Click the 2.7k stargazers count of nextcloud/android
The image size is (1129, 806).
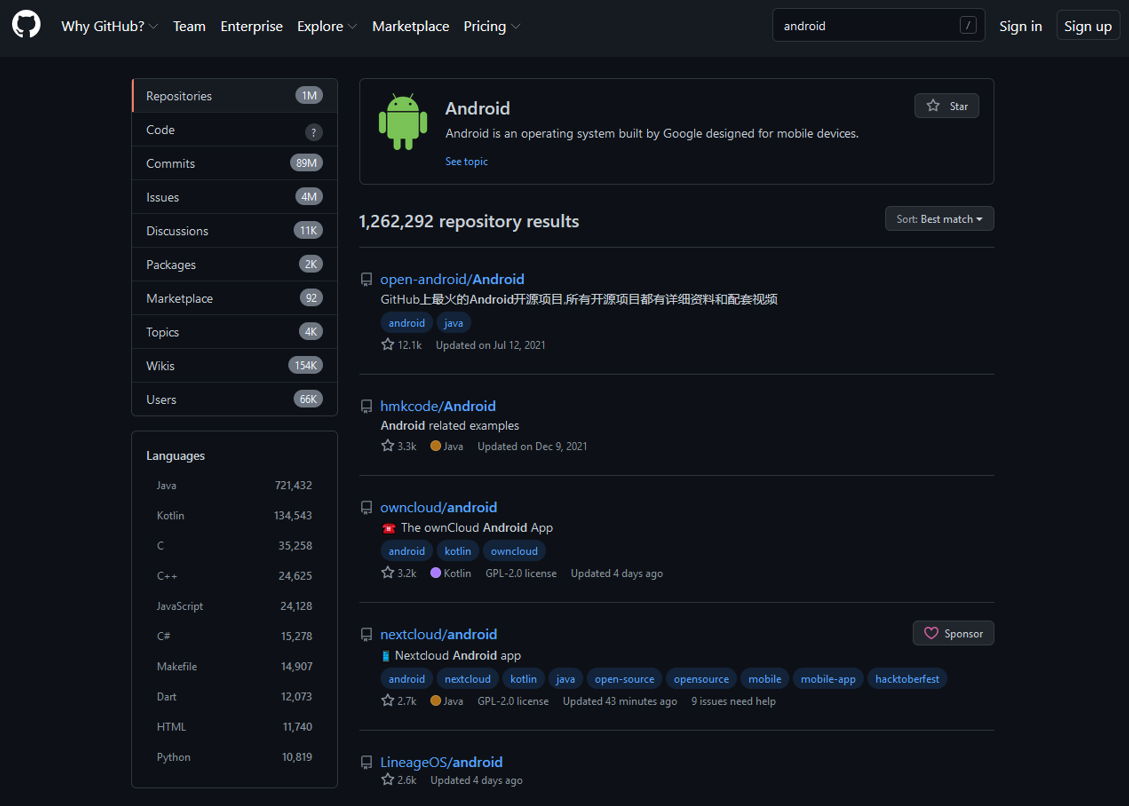click(399, 701)
